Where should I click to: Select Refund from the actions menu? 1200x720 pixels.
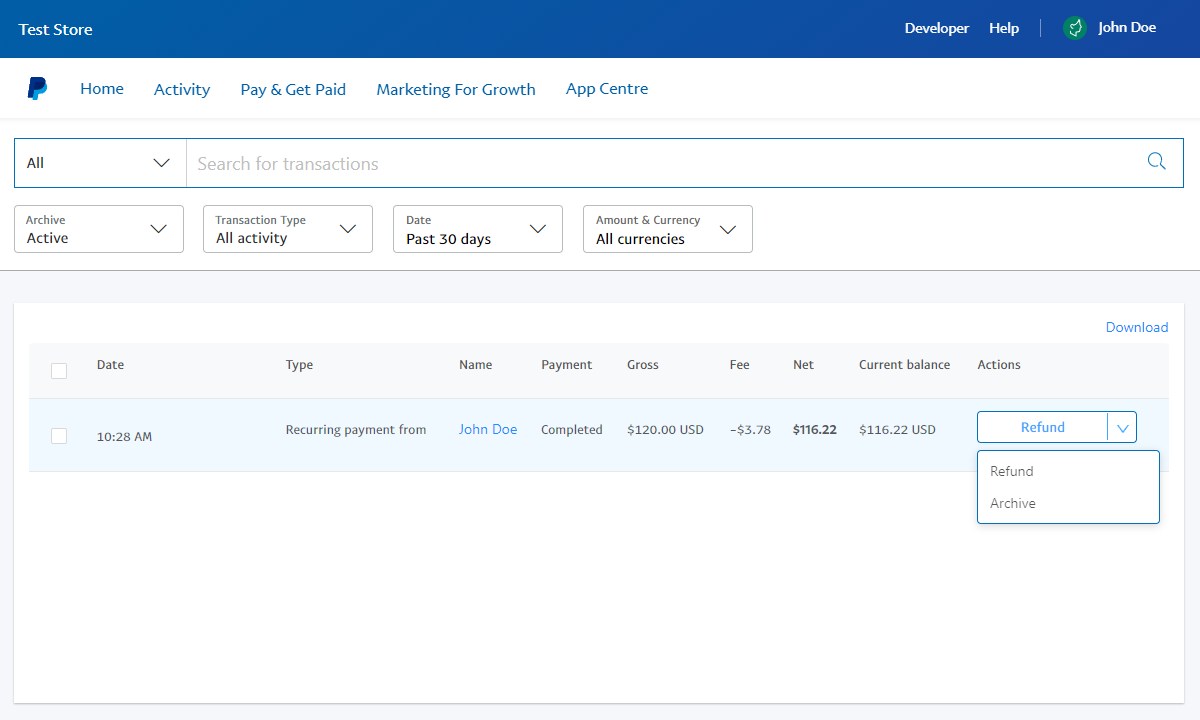[x=1011, y=470]
